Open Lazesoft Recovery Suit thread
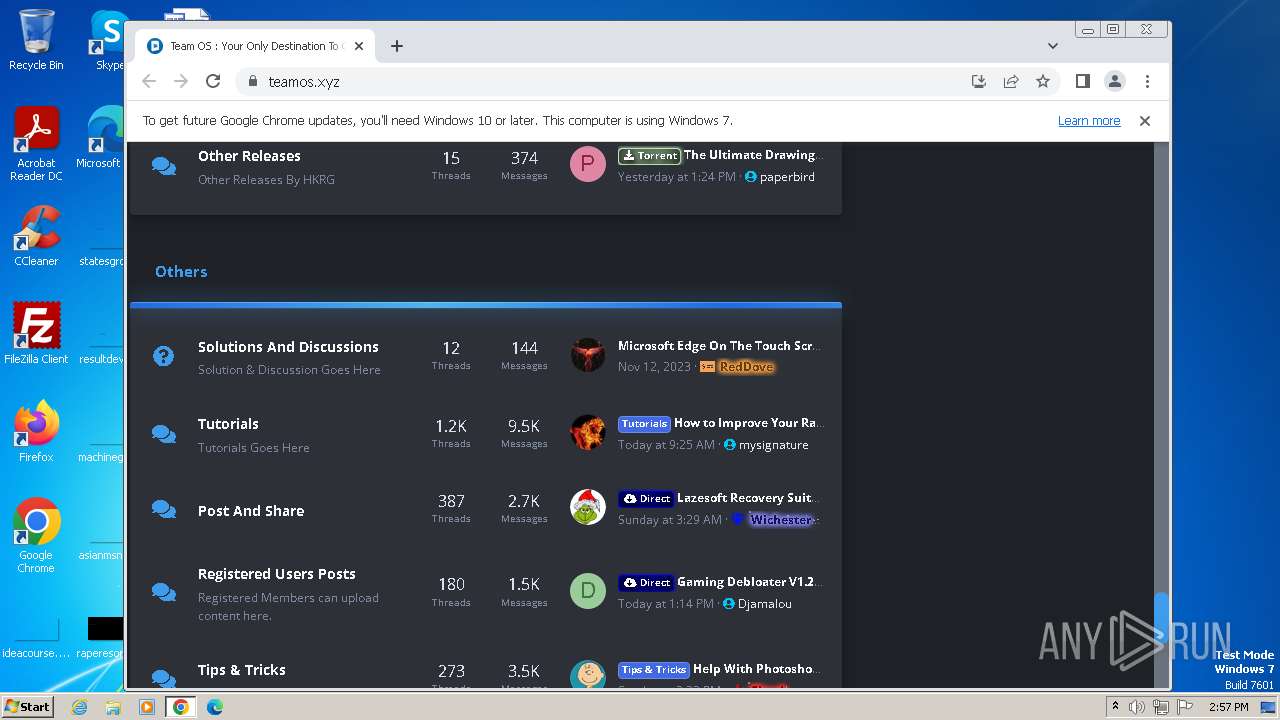1280x720 pixels. click(749, 498)
